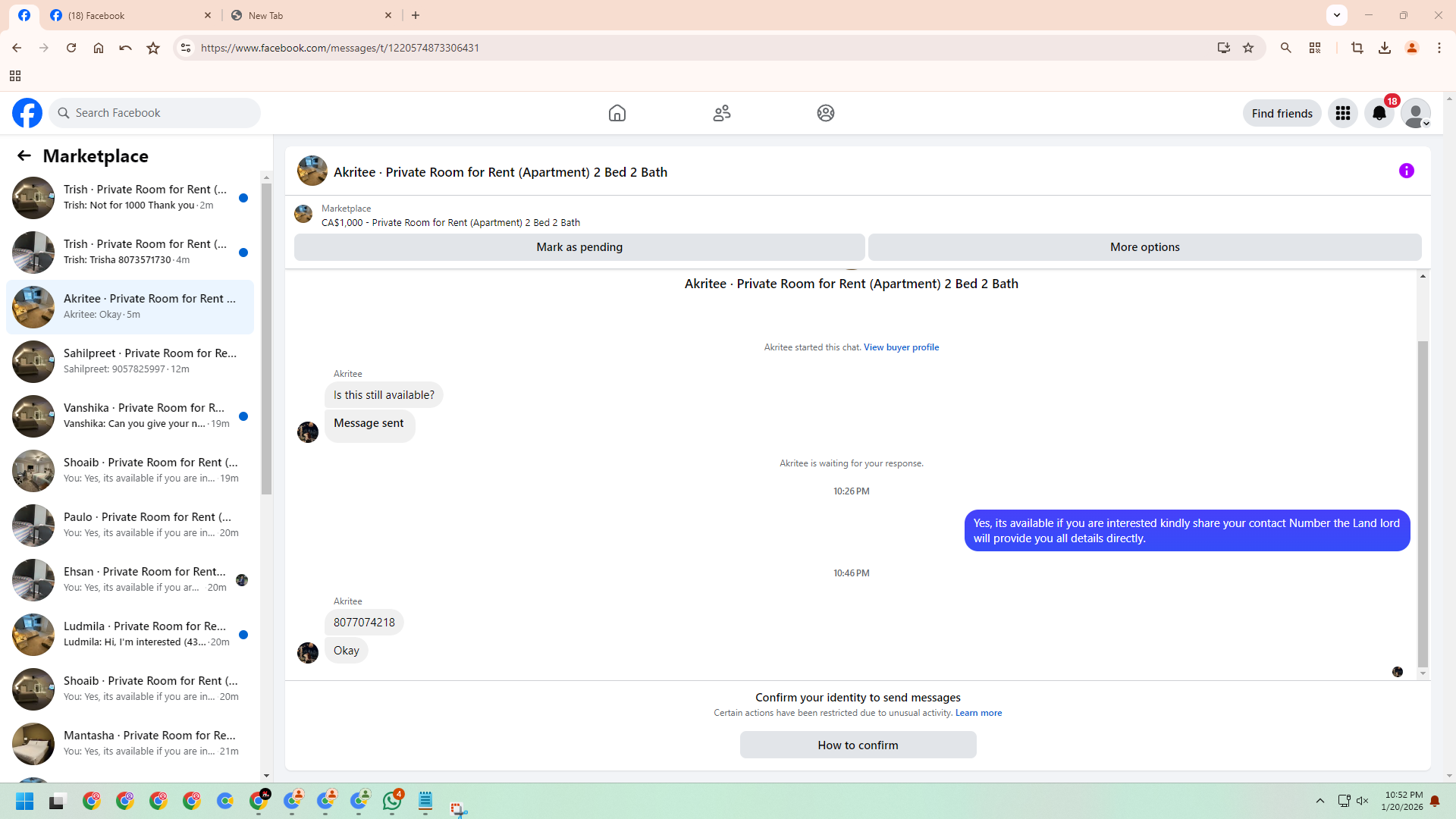Open the View buyer profile link
This screenshot has height=819, width=1456.
[x=901, y=347]
